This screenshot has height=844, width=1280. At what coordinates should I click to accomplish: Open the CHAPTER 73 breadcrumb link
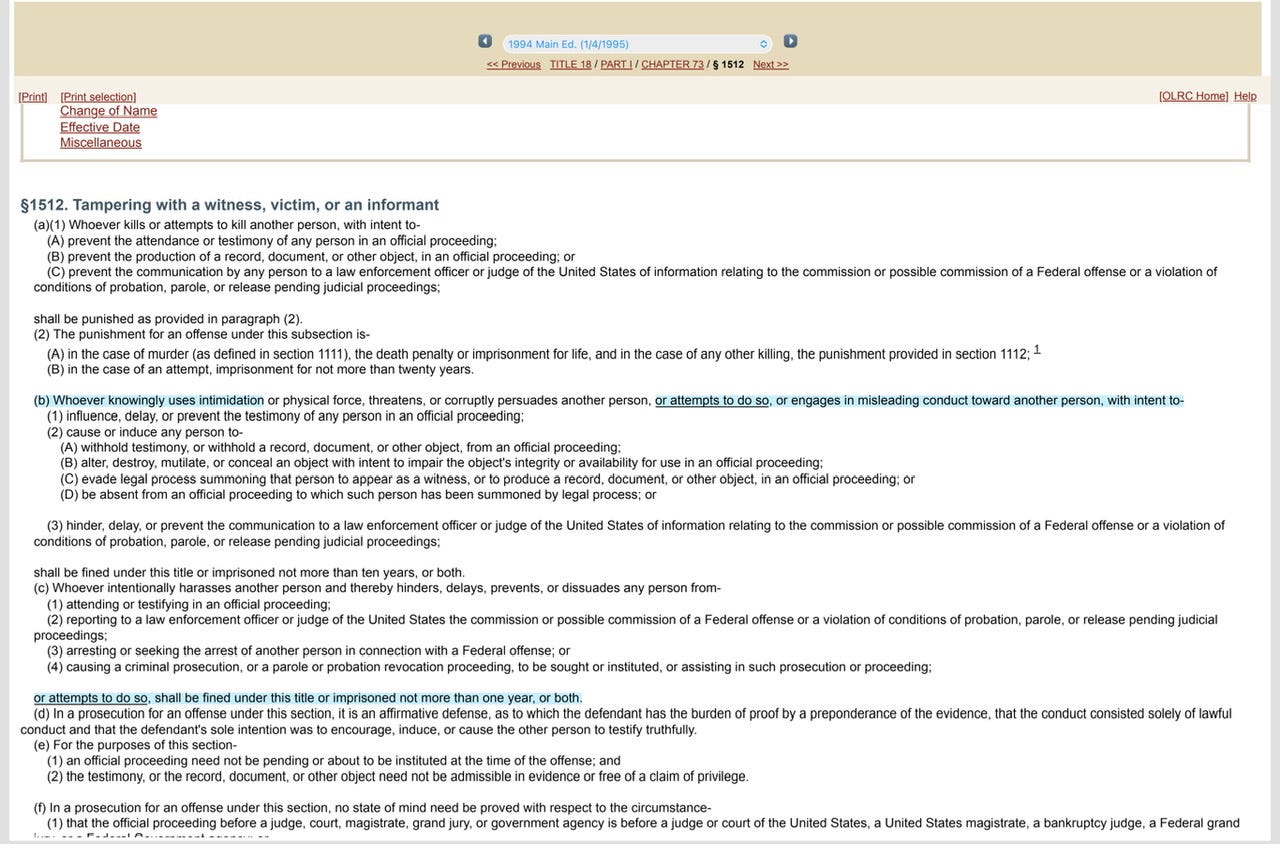(x=672, y=64)
